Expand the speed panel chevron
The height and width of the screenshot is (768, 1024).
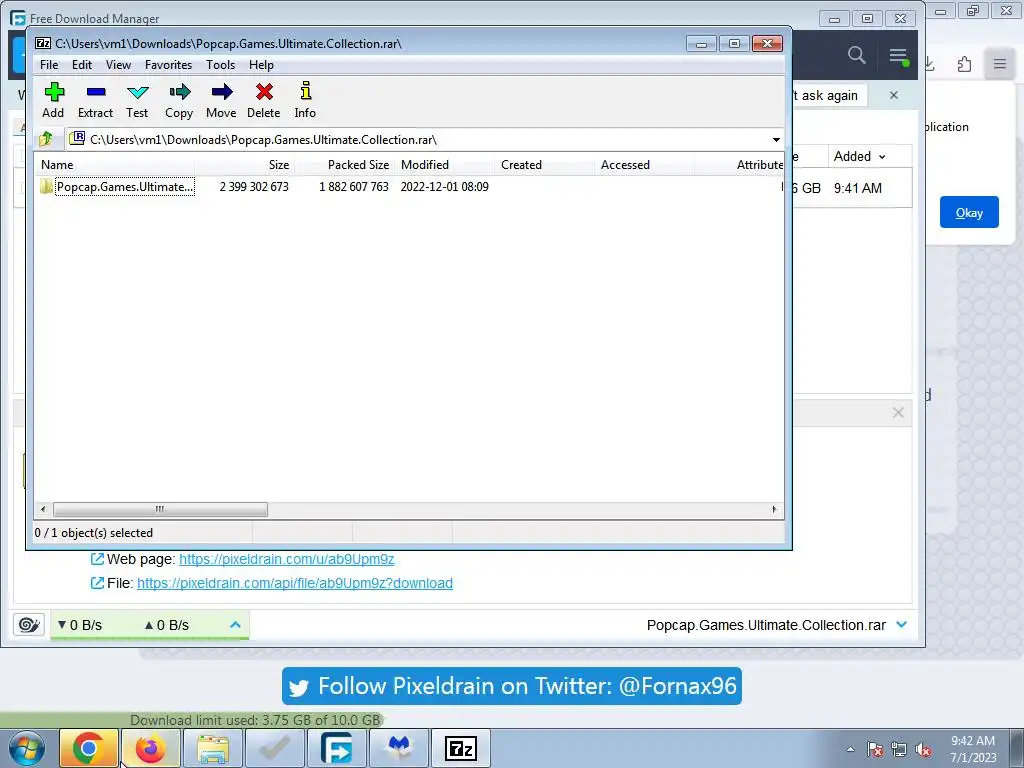pos(235,625)
